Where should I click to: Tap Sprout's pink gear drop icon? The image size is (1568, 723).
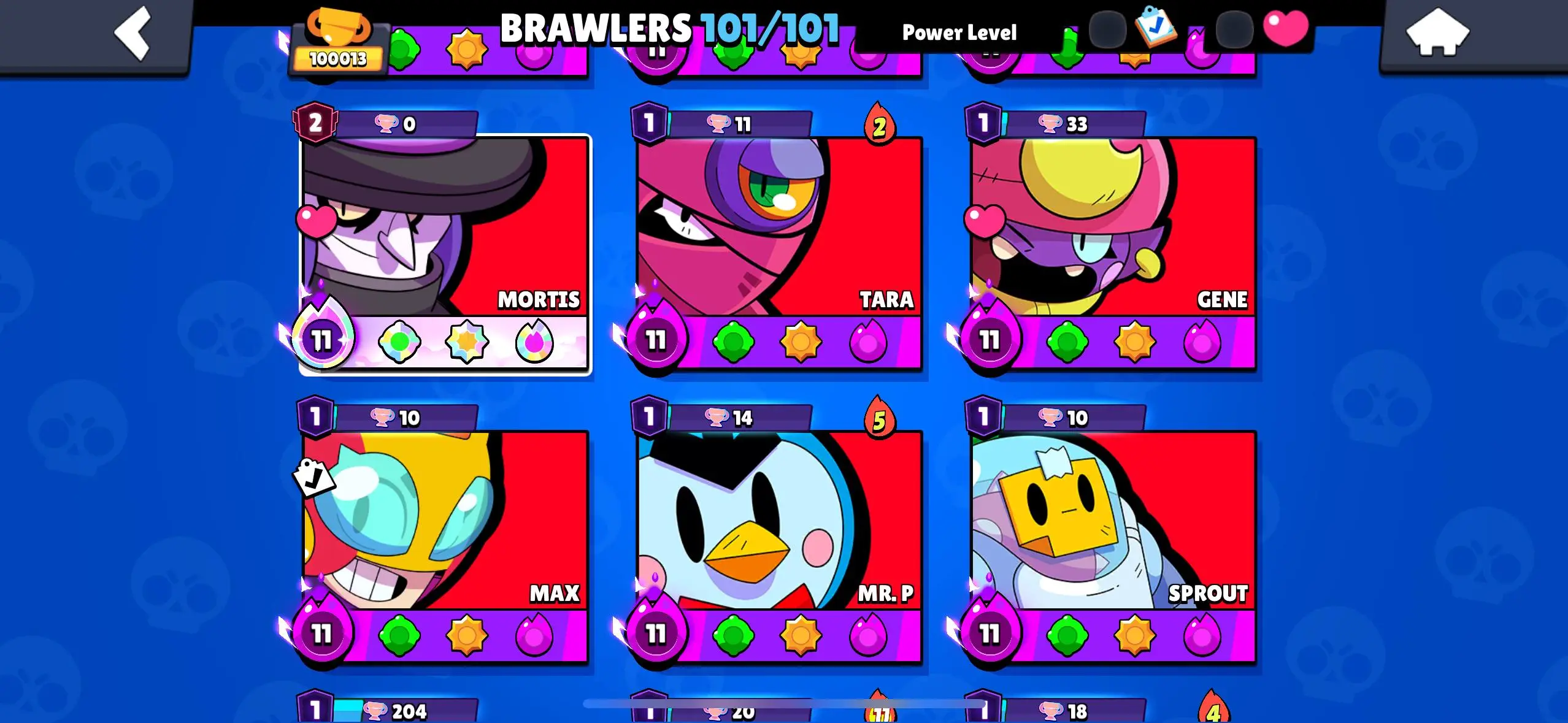1201,635
